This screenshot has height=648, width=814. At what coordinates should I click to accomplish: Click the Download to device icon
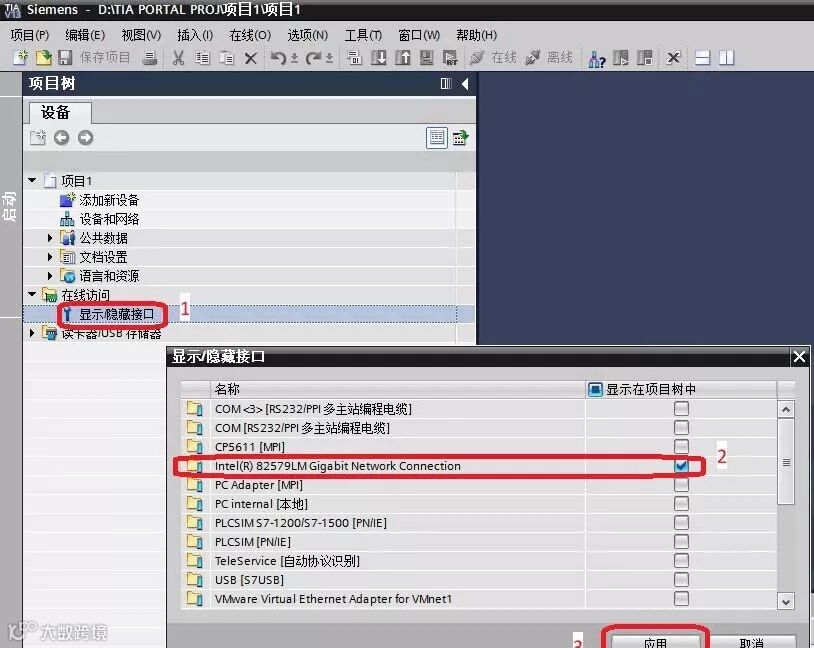click(378, 58)
